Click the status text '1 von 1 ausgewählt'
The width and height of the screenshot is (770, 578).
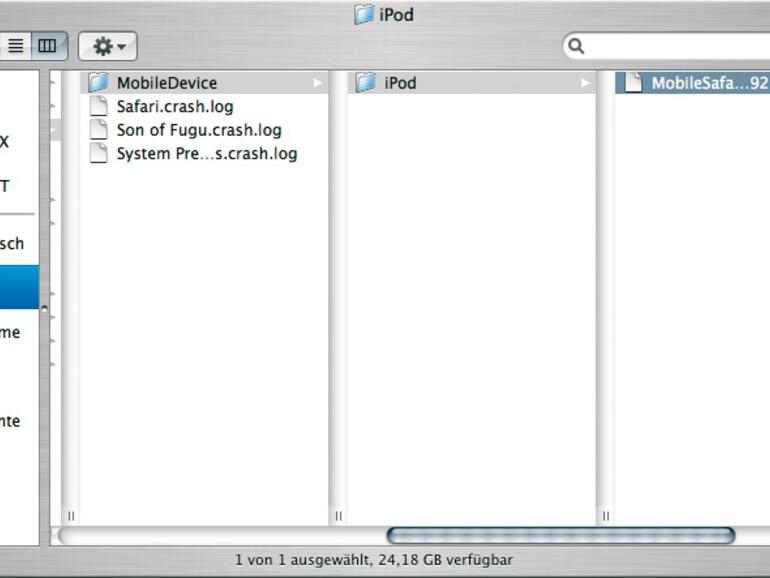[x=302, y=560]
